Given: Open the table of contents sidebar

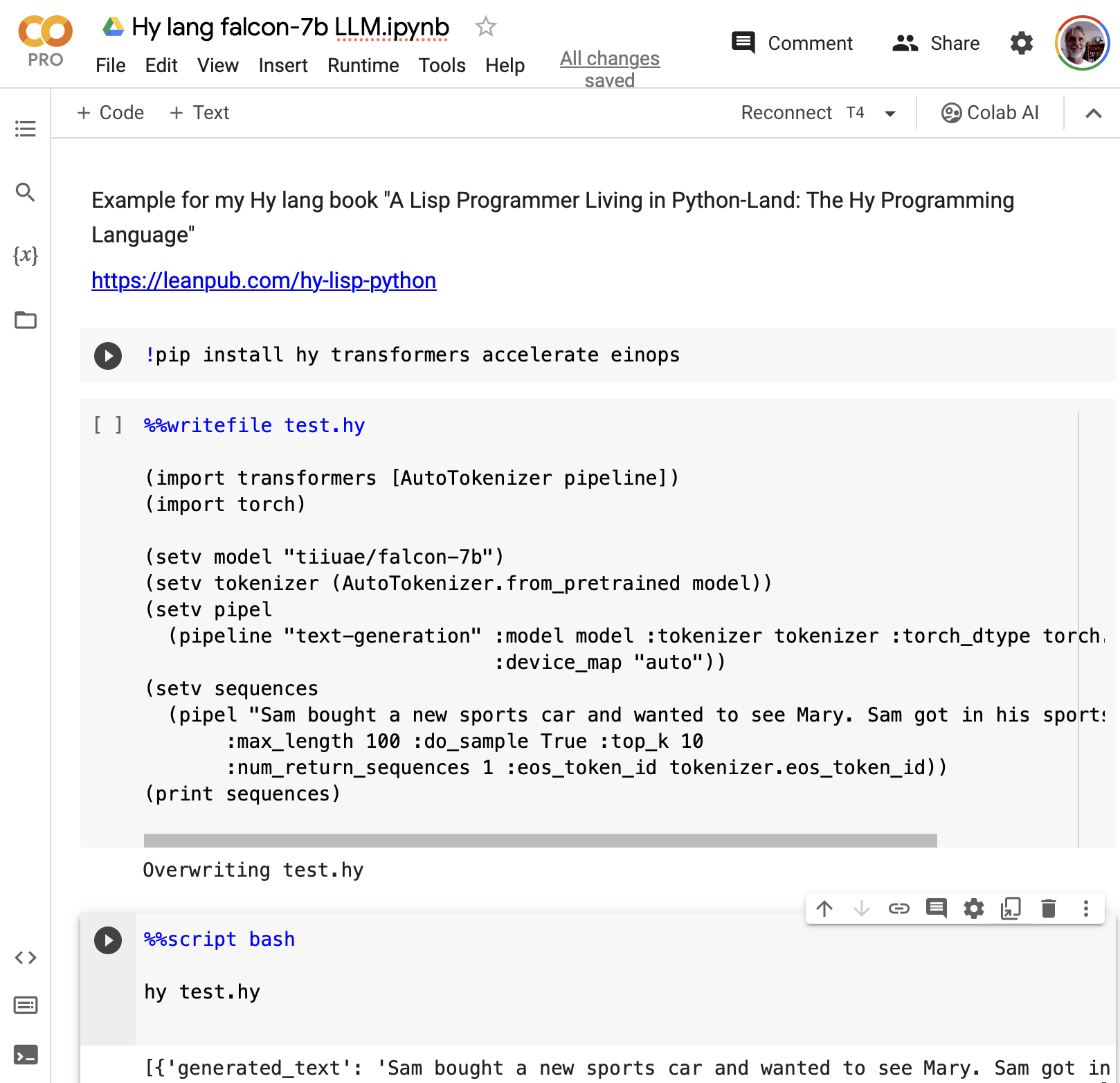Looking at the screenshot, I should (26, 129).
